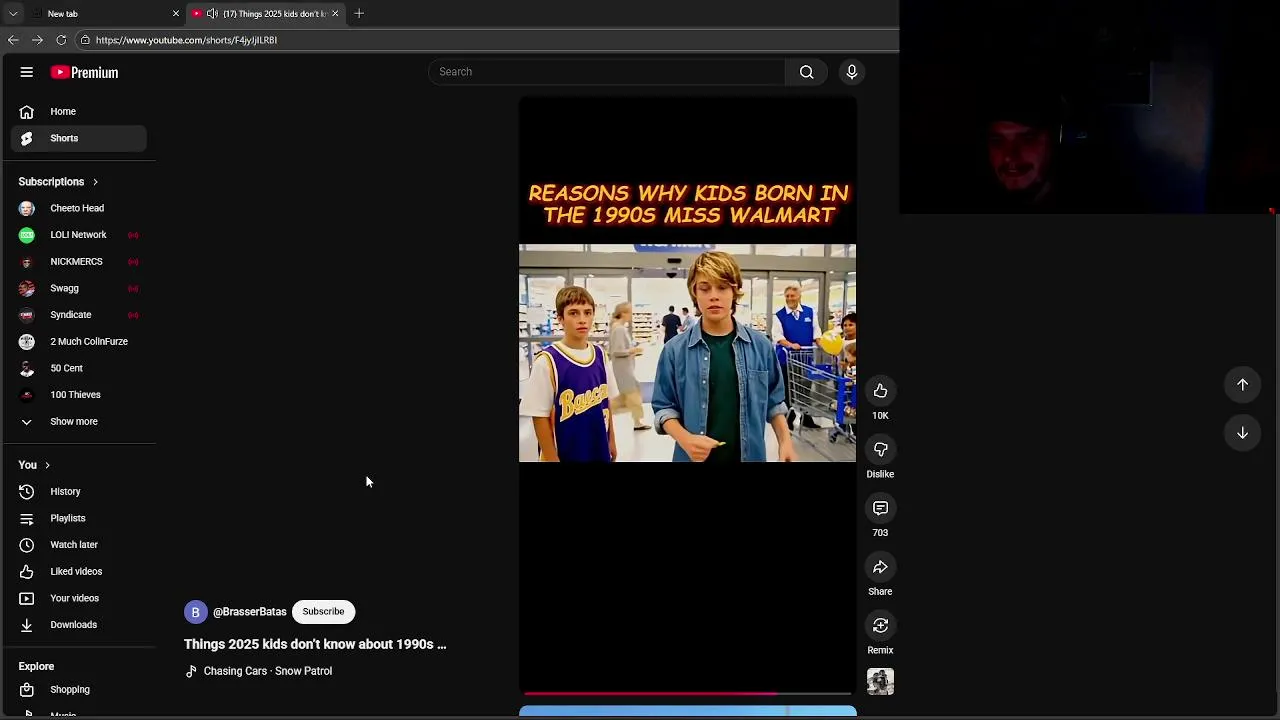
Task: Open Your videos page
Action: [79, 598]
